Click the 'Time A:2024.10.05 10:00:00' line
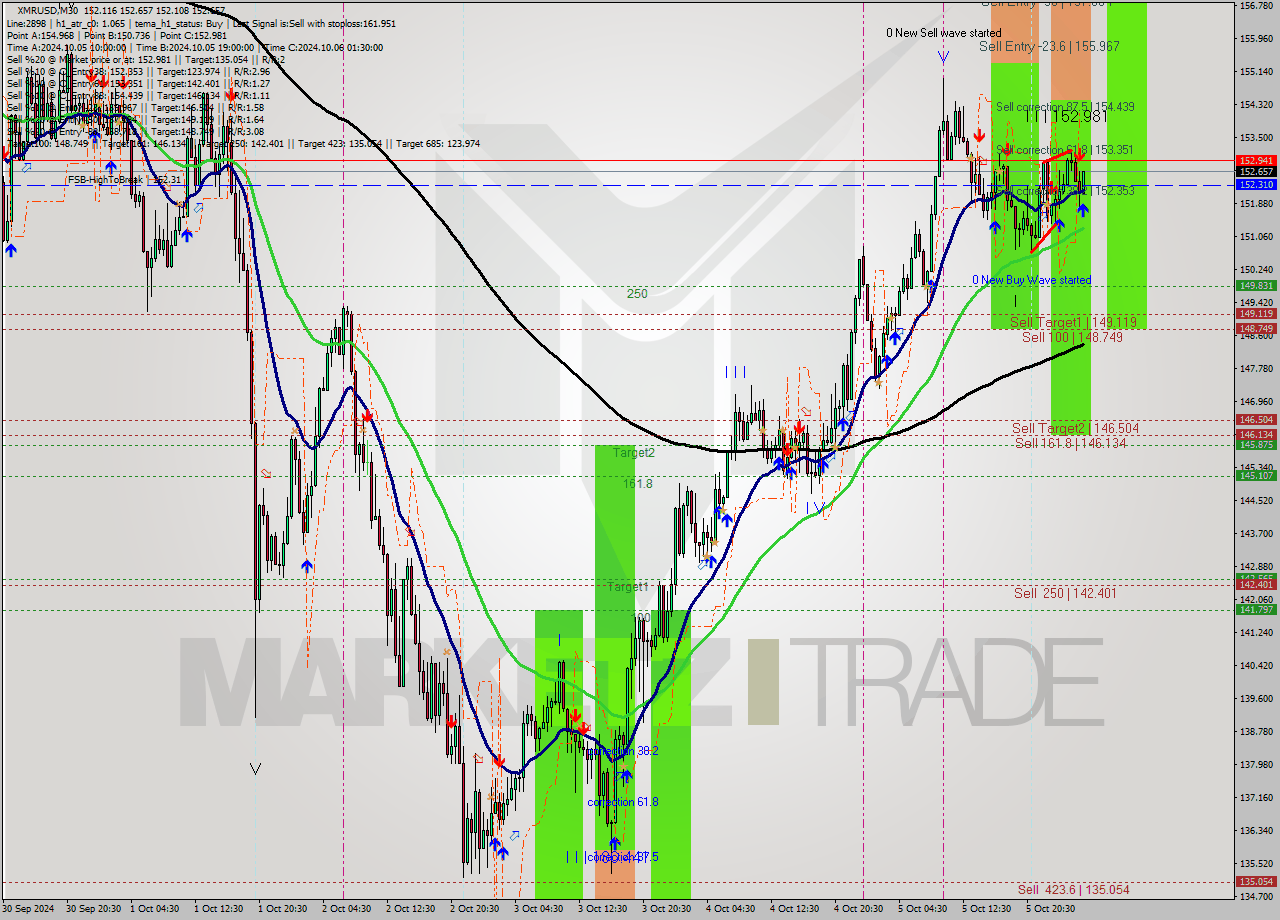 click(x=66, y=47)
